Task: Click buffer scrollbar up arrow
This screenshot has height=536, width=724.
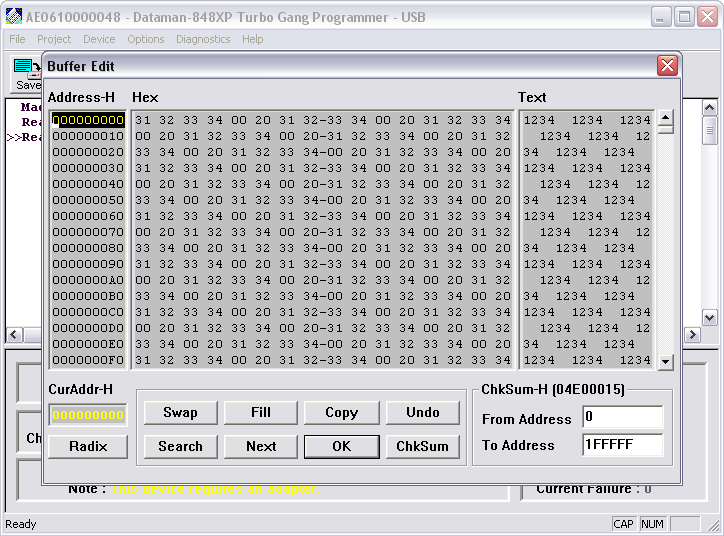Action: point(665,117)
